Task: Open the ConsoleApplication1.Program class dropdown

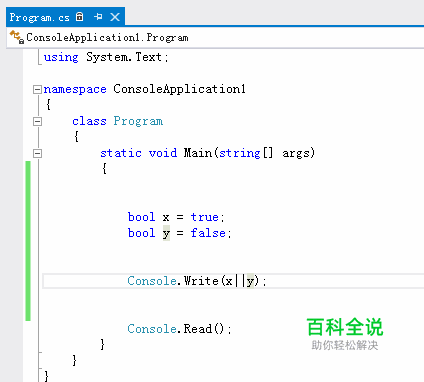Action: pos(215,37)
